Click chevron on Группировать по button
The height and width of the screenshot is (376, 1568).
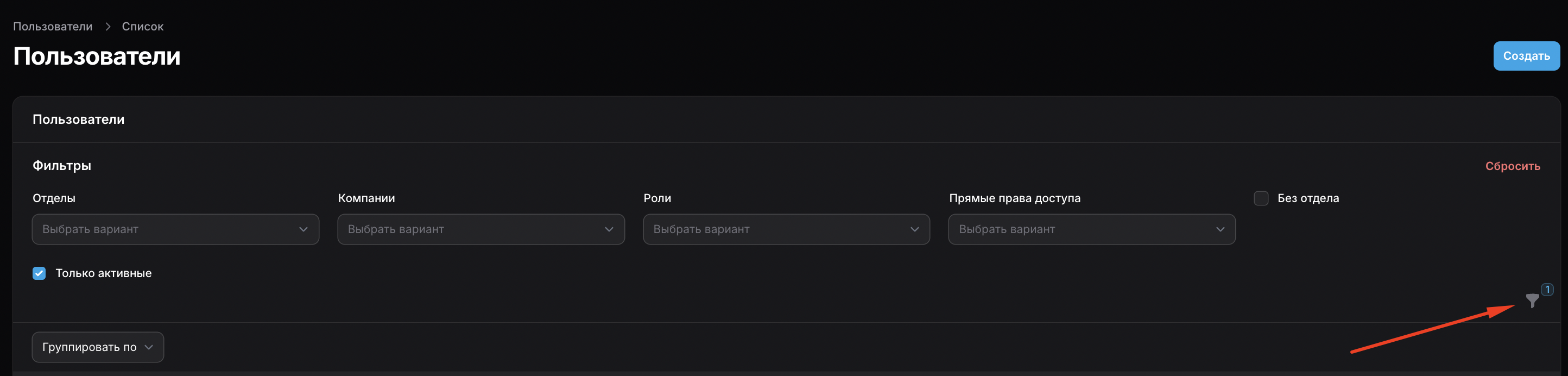pos(149,347)
